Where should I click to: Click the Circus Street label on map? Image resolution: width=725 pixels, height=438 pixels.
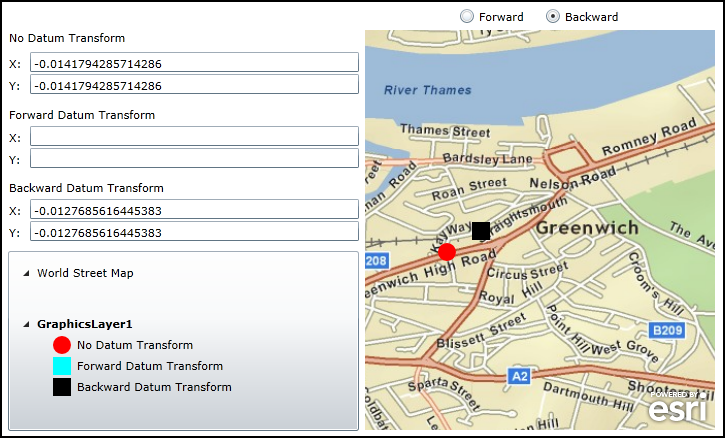click(x=528, y=271)
